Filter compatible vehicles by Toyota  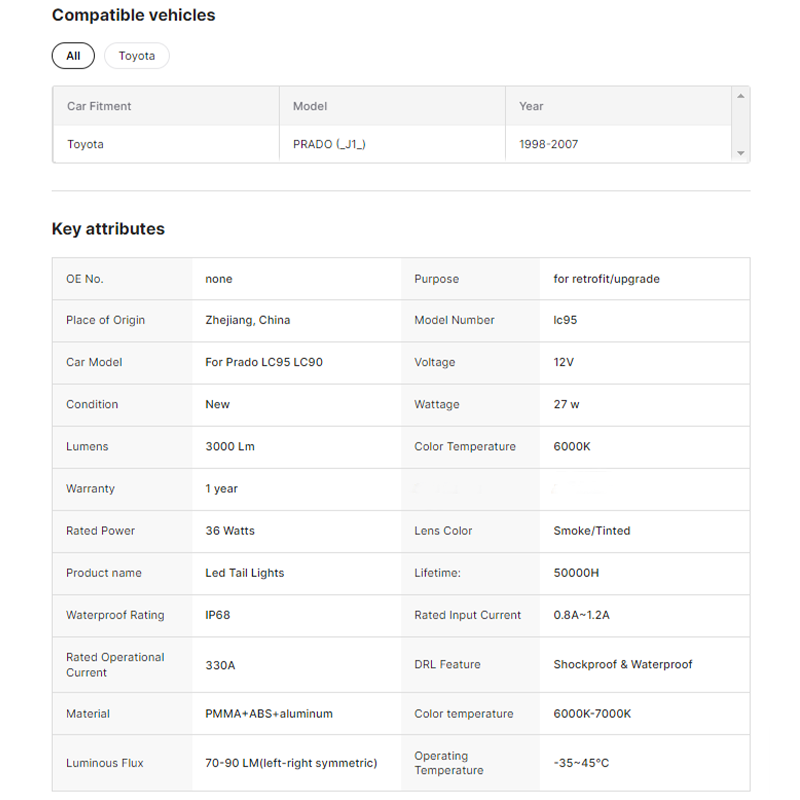pyautogui.click(x=137, y=56)
